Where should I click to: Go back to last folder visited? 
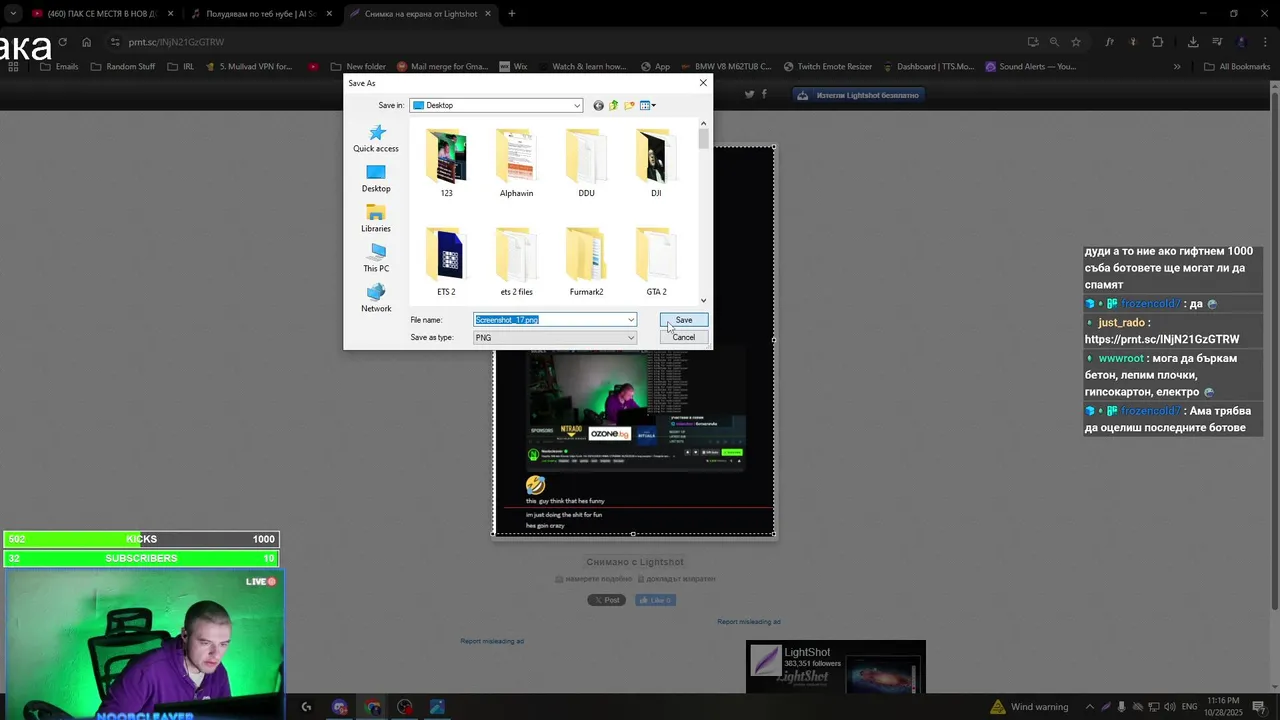coord(598,105)
